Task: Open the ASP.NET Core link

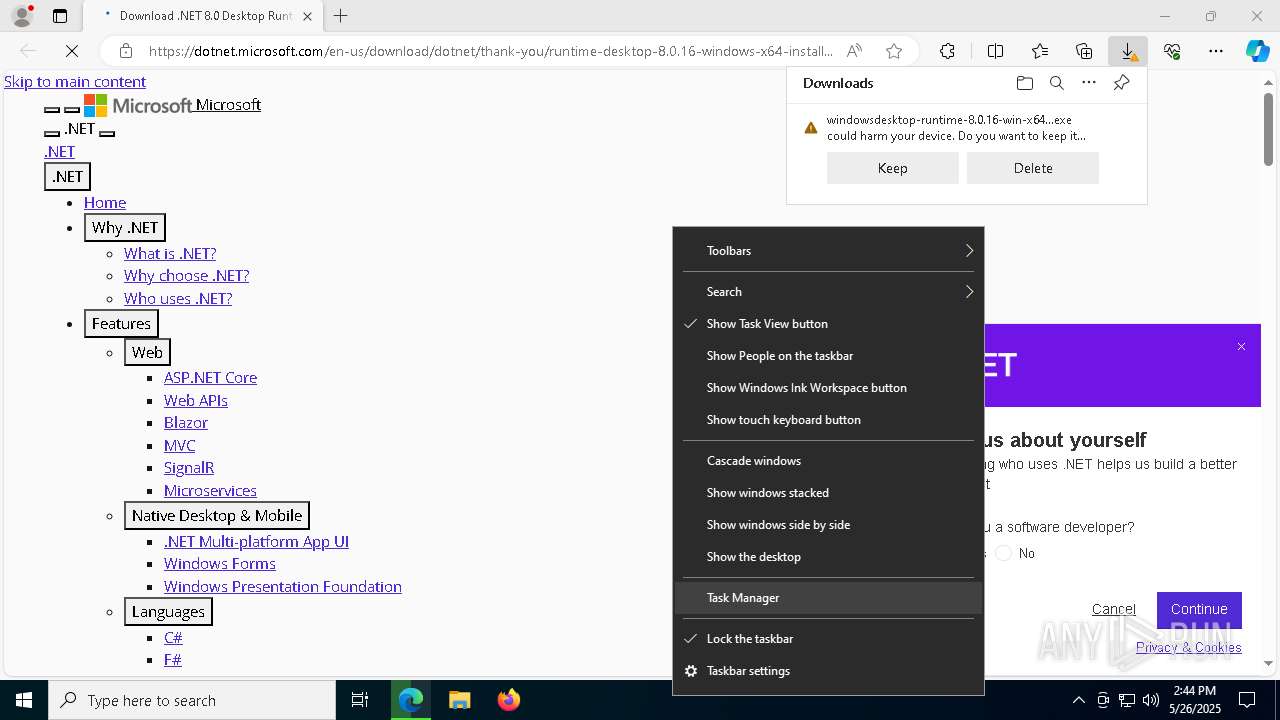Action: click(210, 377)
